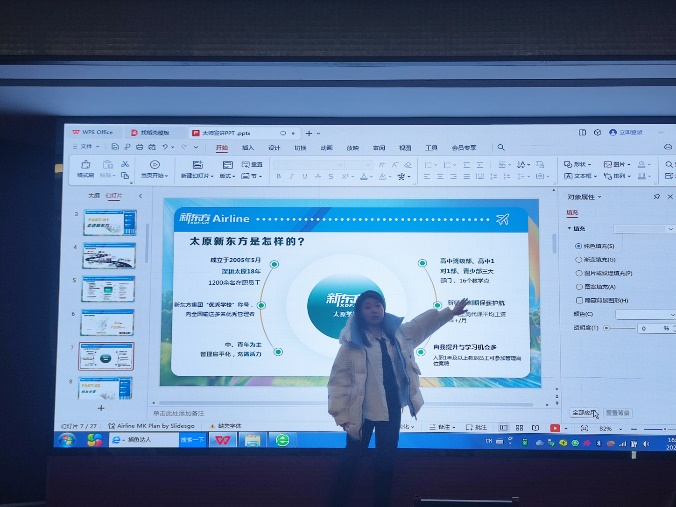Select the Solid fill (纯色填充) radio button
The width and height of the screenshot is (676, 507).
coord(577,245)
